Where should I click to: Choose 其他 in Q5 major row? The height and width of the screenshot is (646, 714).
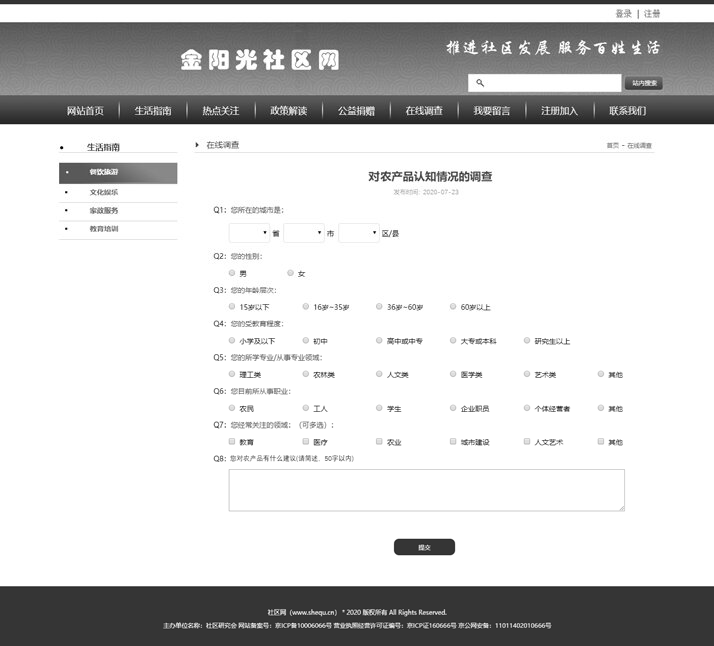pyautogui.click(x=601, y=374)
